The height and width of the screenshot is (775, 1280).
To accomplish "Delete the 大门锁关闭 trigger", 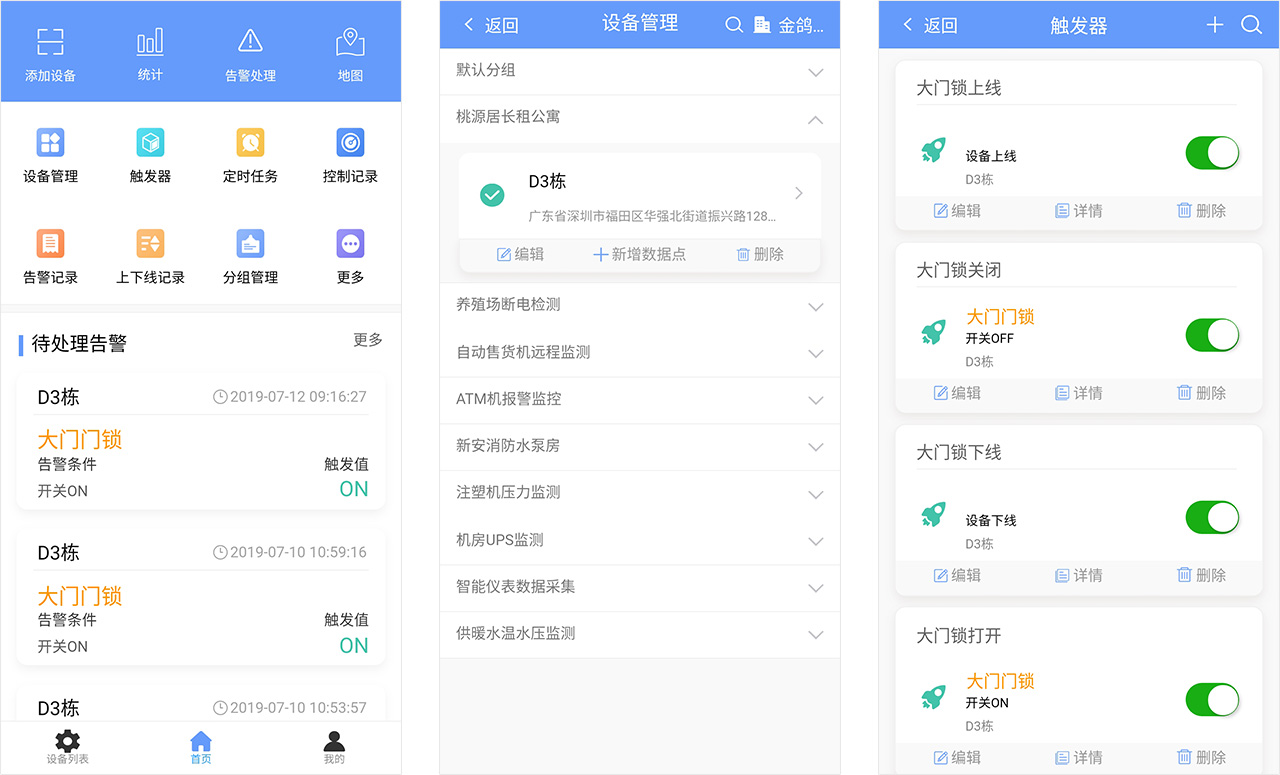I will click(x=1202, y=393).
